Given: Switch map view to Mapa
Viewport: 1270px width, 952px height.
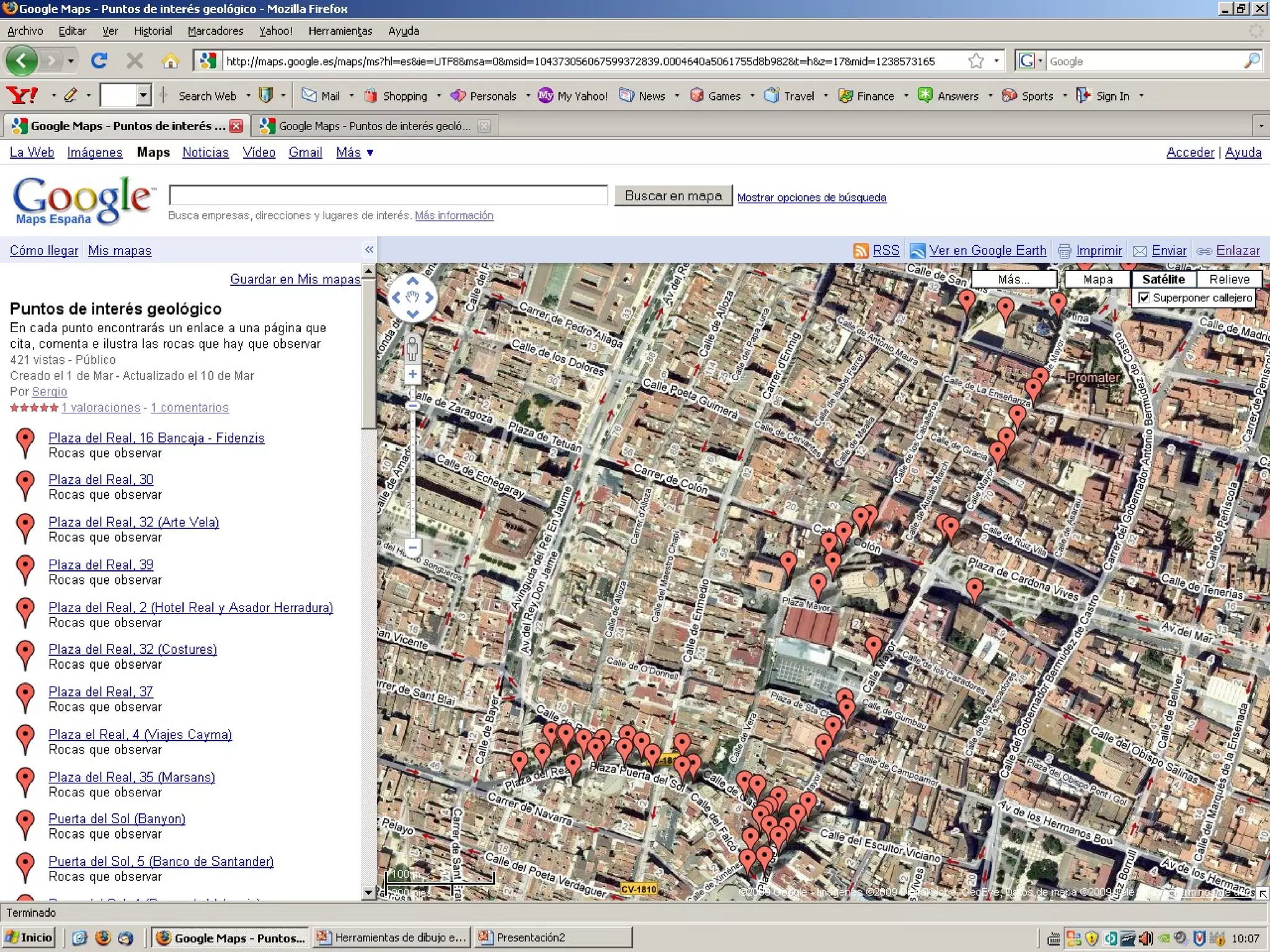Looking at the screenshot, I should pyautogui.click(x=1098, y=279).
